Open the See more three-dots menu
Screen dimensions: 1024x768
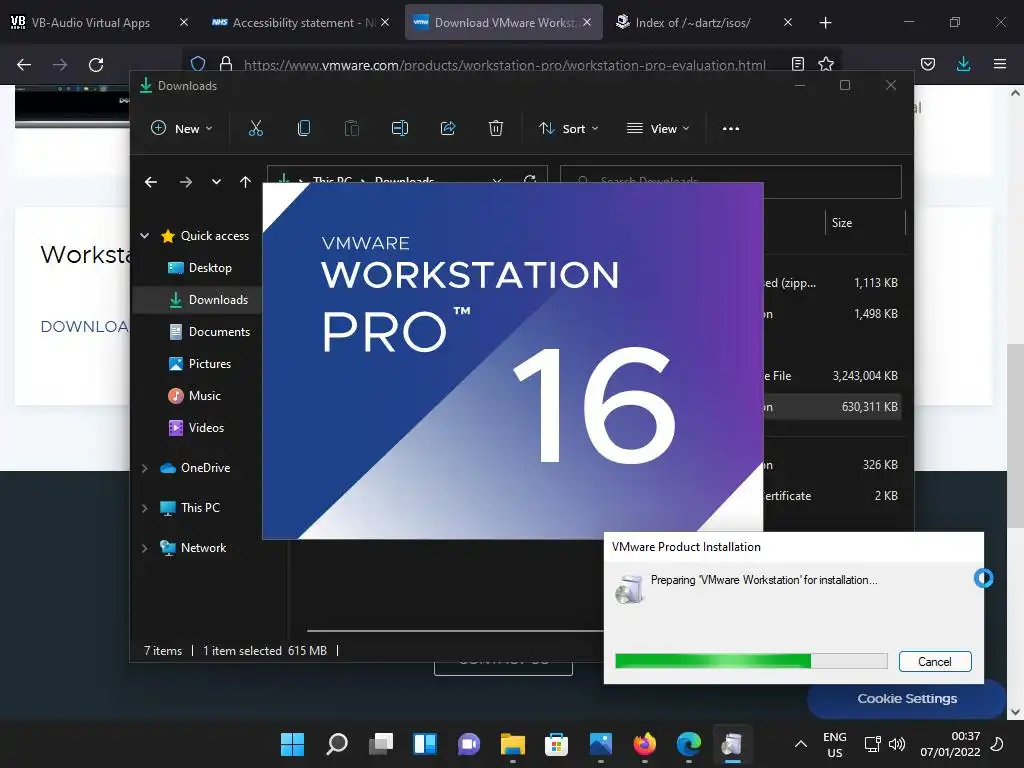tap(731, 129)
